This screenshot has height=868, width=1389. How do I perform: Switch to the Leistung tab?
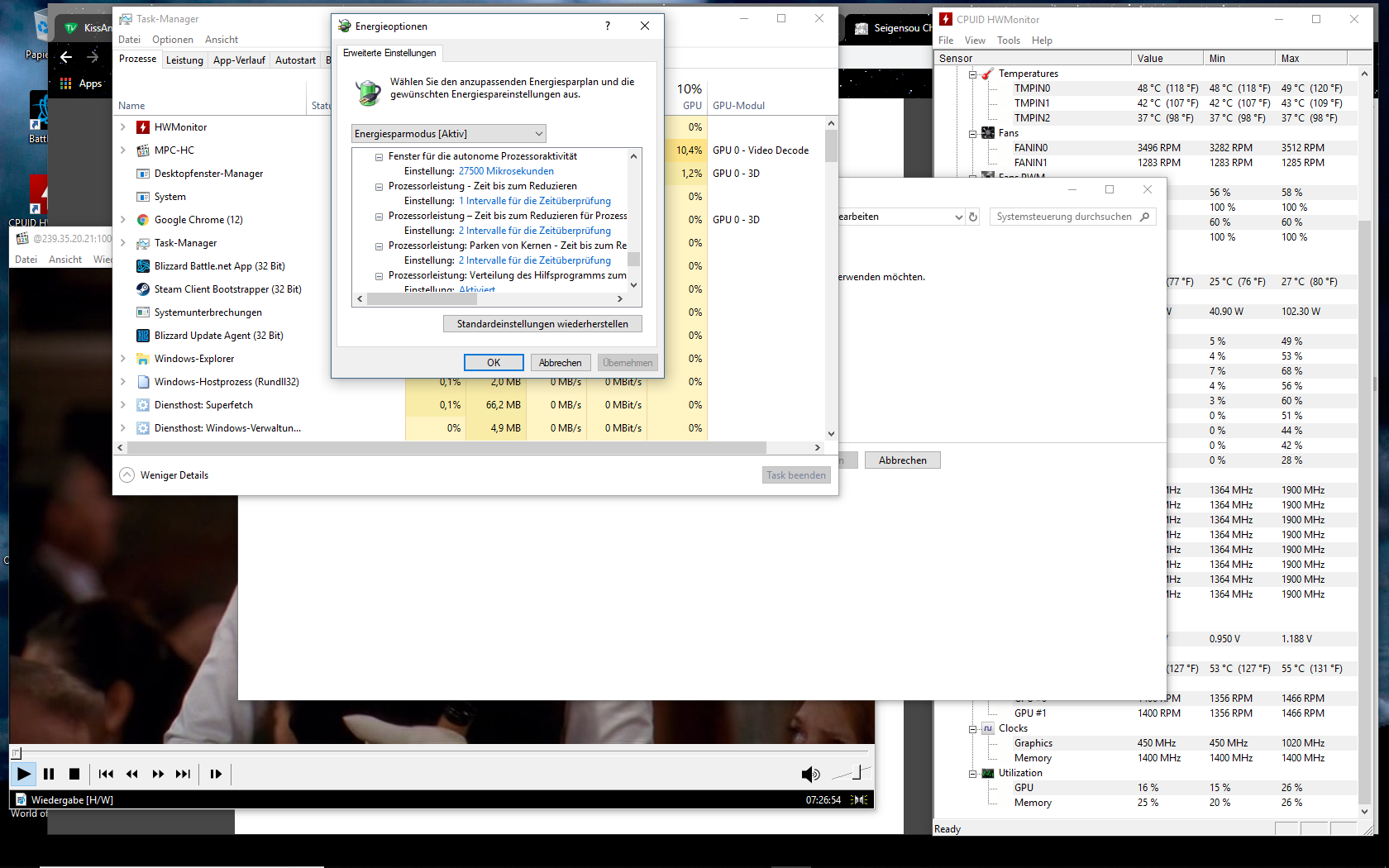[x=184, y=59]
